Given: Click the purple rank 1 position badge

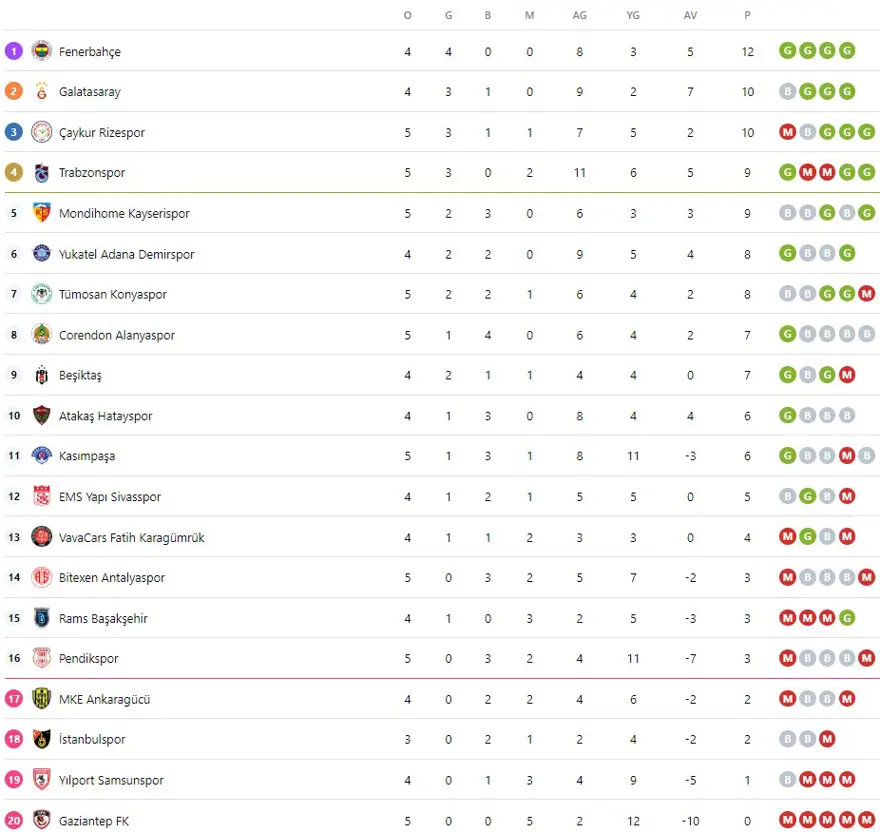Looking at the screenshot, I should click(13, 51).
